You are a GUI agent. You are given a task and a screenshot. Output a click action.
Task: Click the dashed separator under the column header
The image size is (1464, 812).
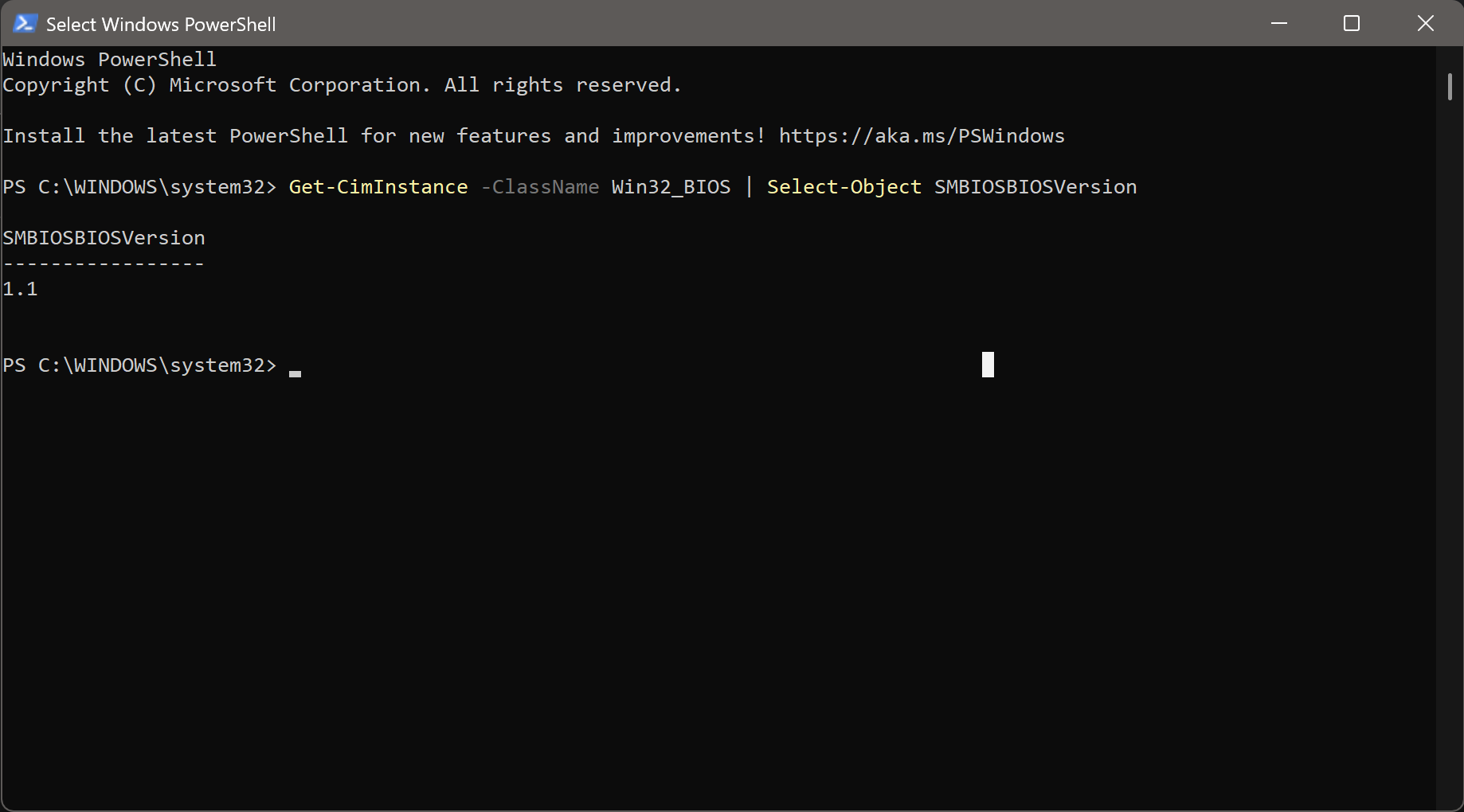coord(104,264)
